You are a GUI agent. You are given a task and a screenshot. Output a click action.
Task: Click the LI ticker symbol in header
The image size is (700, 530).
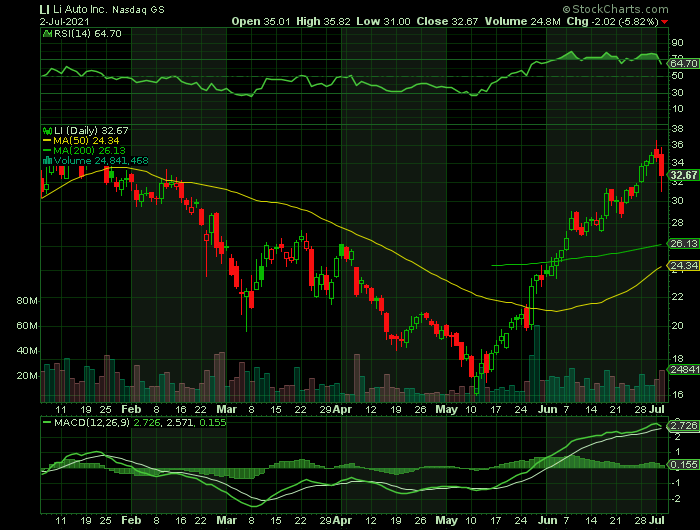[45, 8]
